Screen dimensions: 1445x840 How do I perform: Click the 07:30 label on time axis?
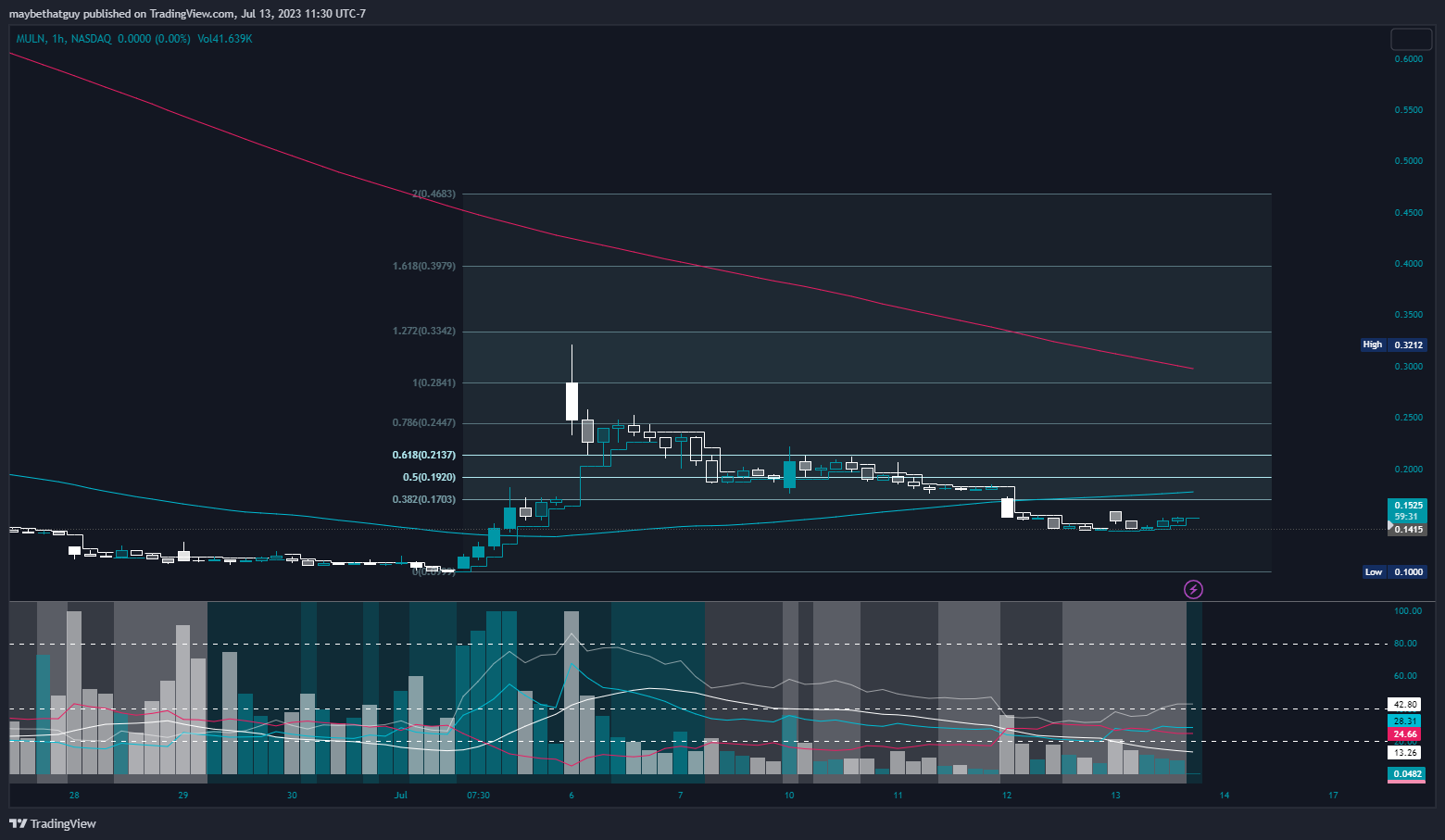pyautogui.click(x=478, y=795)
